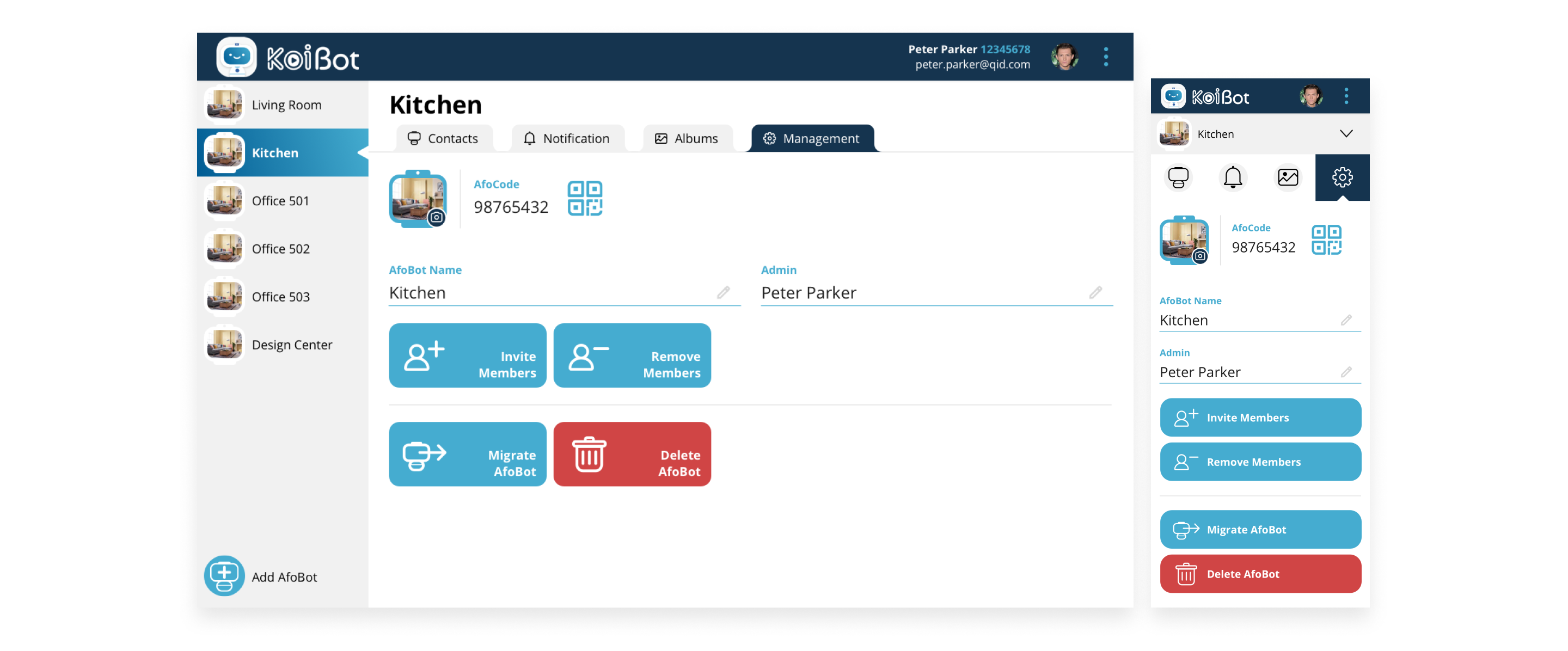
Task: Open three-dot menu in mobile header
Action: point(1346,96)
